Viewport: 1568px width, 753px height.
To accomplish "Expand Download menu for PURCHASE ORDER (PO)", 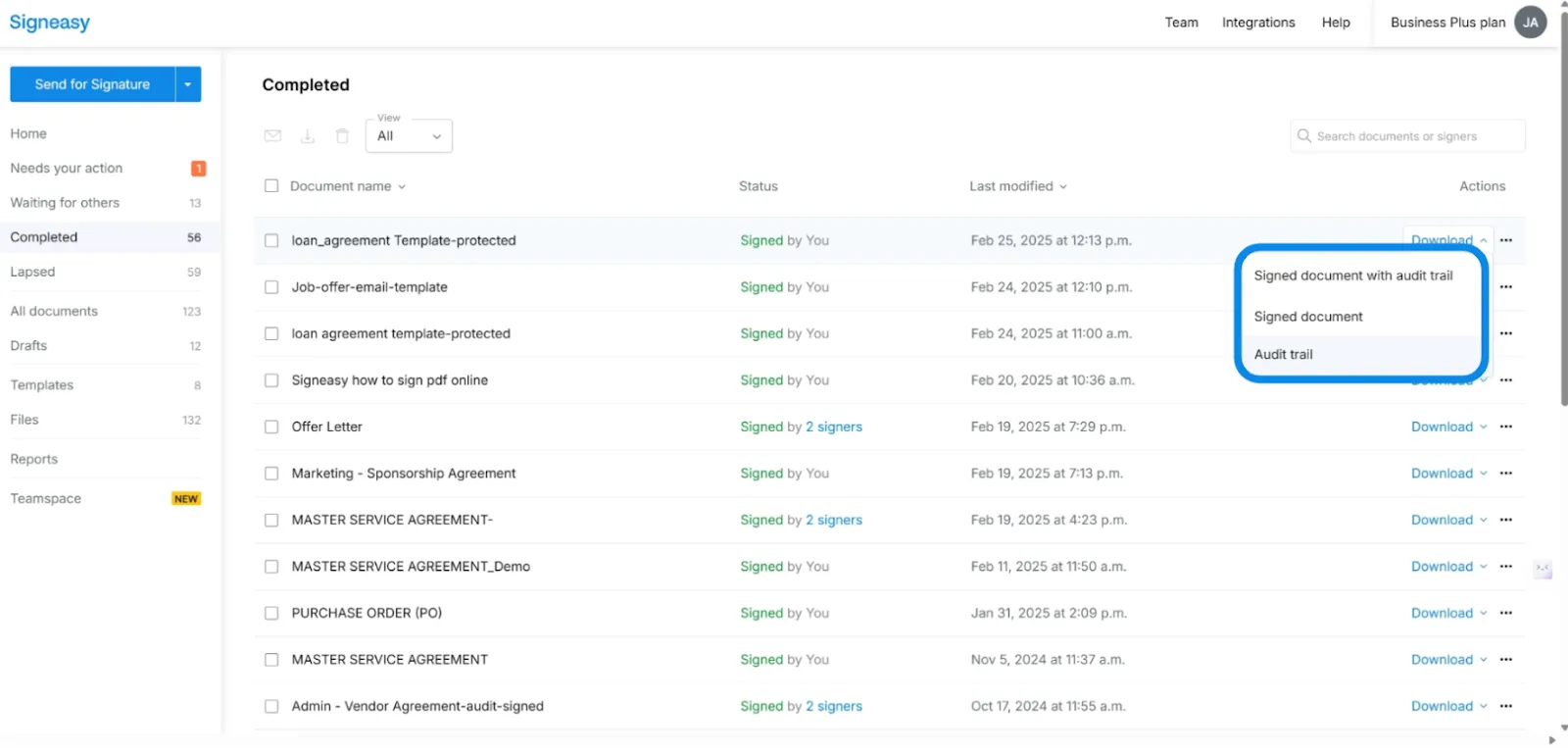I will tap(1449, 613).
